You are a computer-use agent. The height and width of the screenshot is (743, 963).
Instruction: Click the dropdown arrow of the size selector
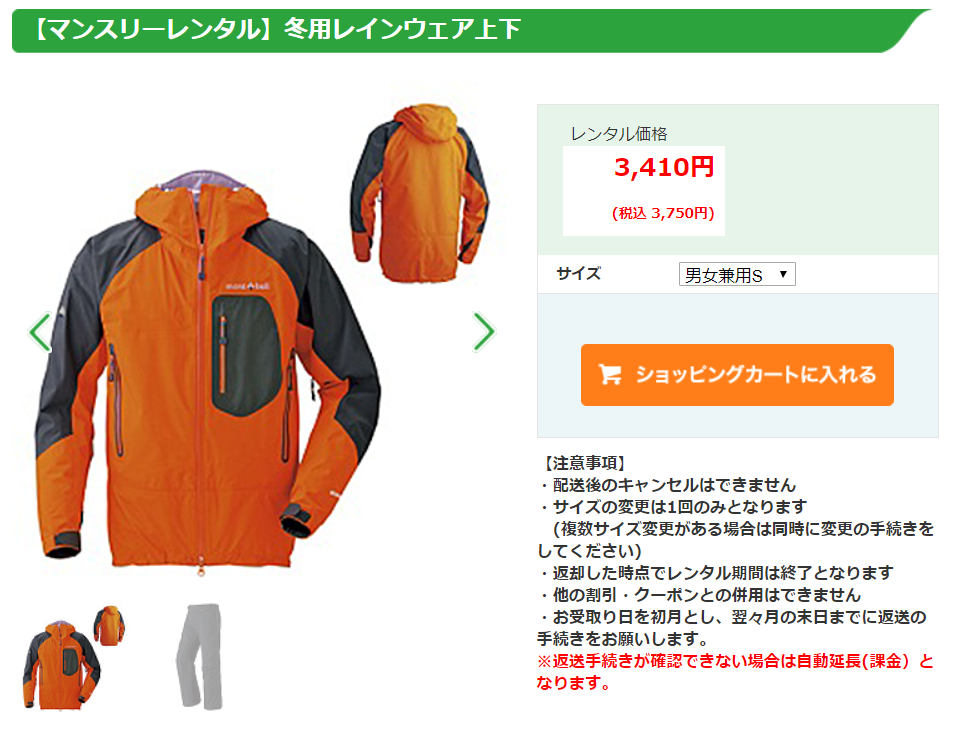783,274
